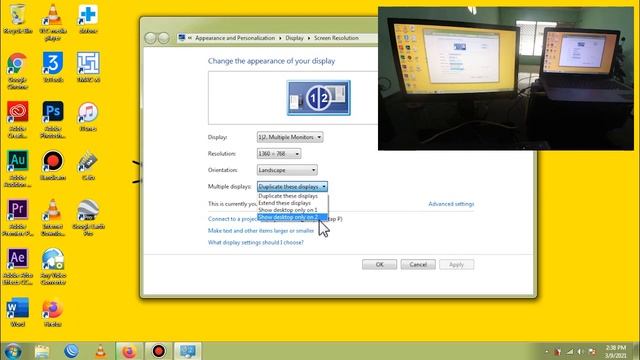
Task: Open File Explorer from taskbar
Action: 42,351
